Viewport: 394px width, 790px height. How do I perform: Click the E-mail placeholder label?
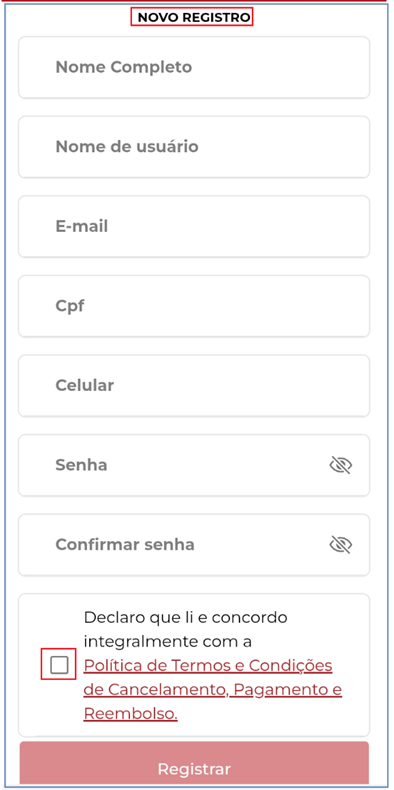pyautogui.click(x=82, y=226)
